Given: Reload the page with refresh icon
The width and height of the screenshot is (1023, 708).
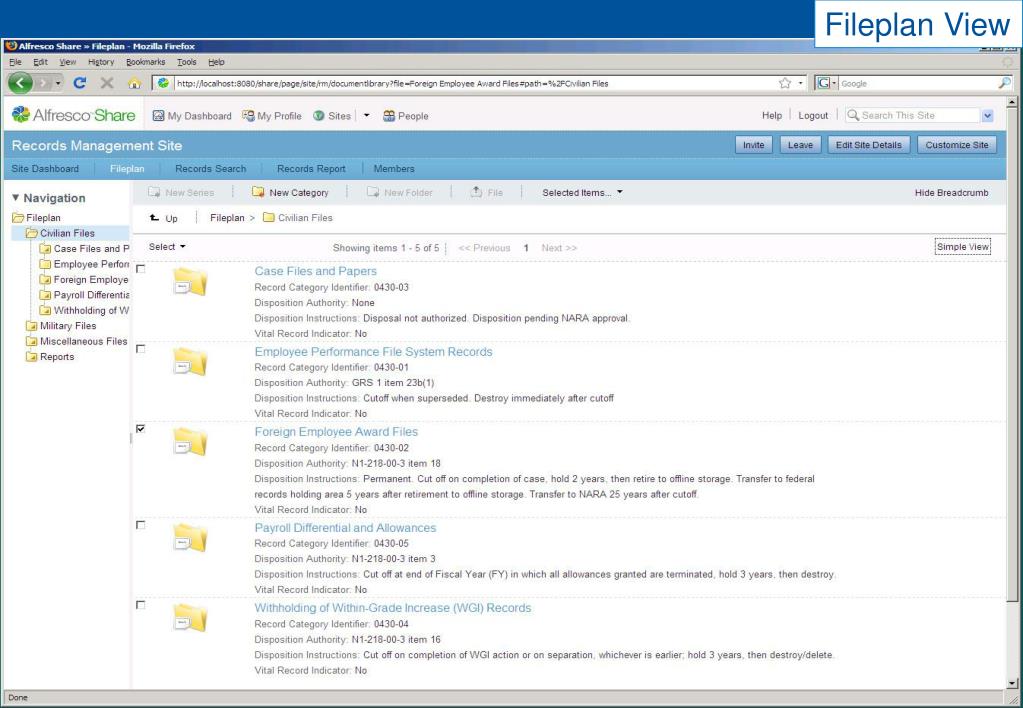Looking at the screenshot, I should pyautogui.click(x=80, y=83).
